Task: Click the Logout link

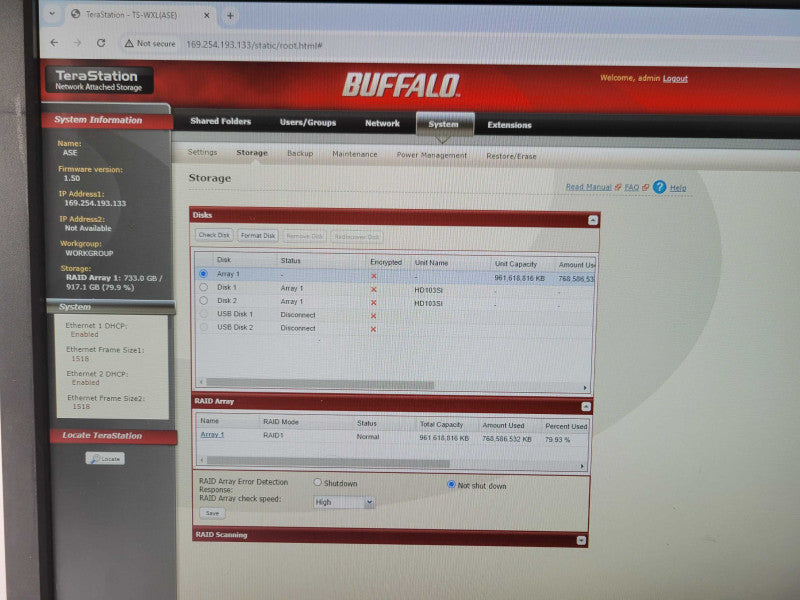Action: point(675,79)
